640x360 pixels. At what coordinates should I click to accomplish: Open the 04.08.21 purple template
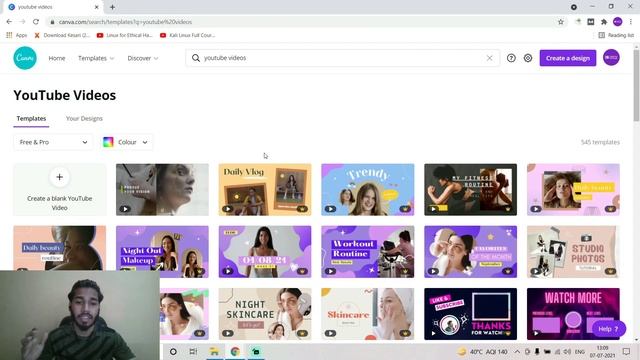(265, 252)
